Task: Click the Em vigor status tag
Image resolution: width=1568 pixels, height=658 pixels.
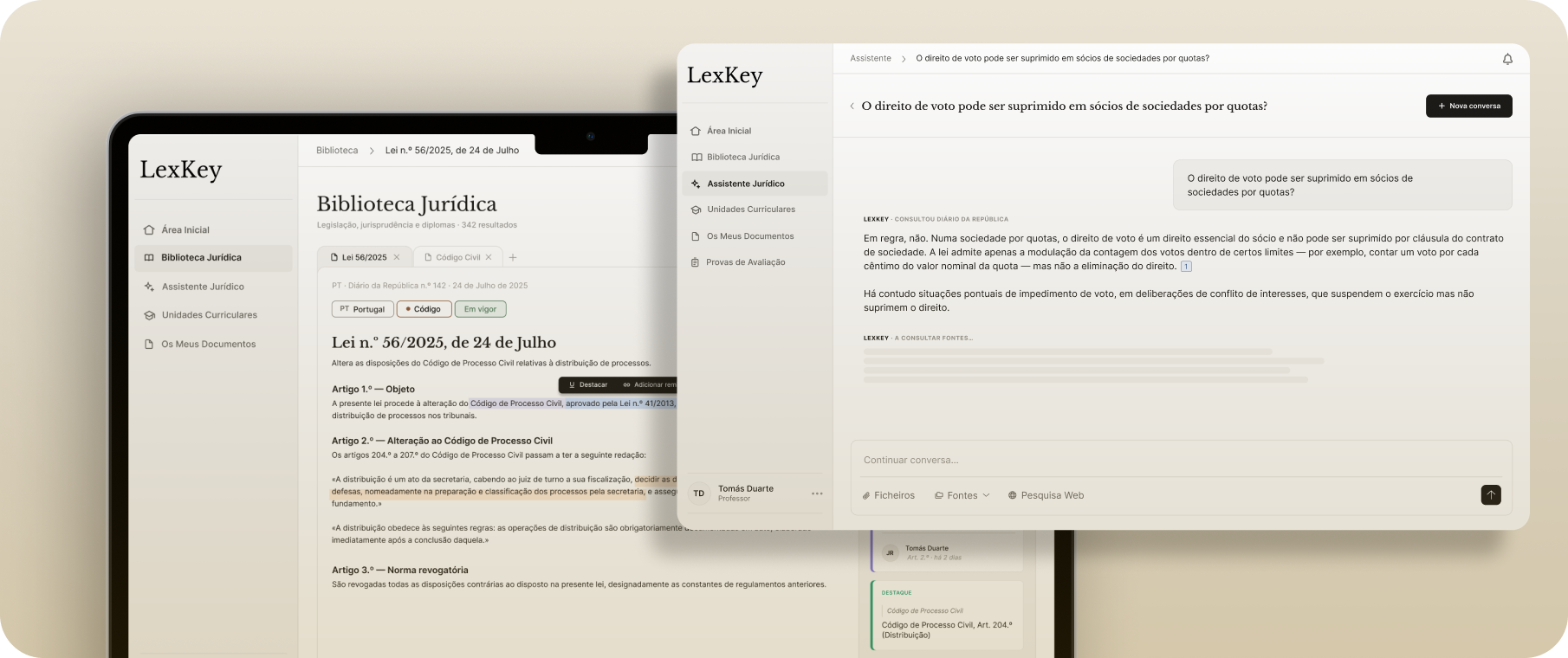Action: pos(481,309)
